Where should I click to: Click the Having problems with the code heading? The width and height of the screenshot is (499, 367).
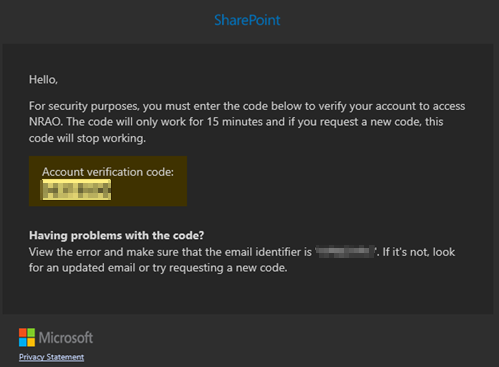pyautogui.click(x=116, y=236)
